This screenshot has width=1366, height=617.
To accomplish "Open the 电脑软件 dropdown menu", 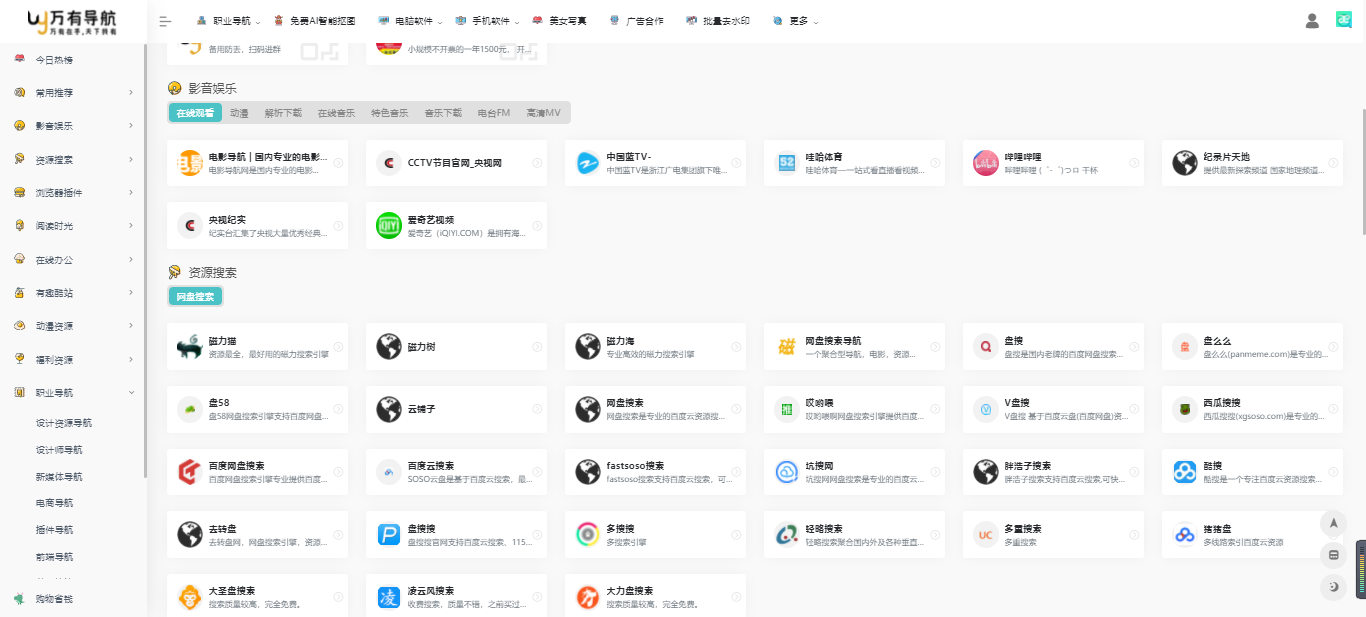I will [x=412, y=21].
